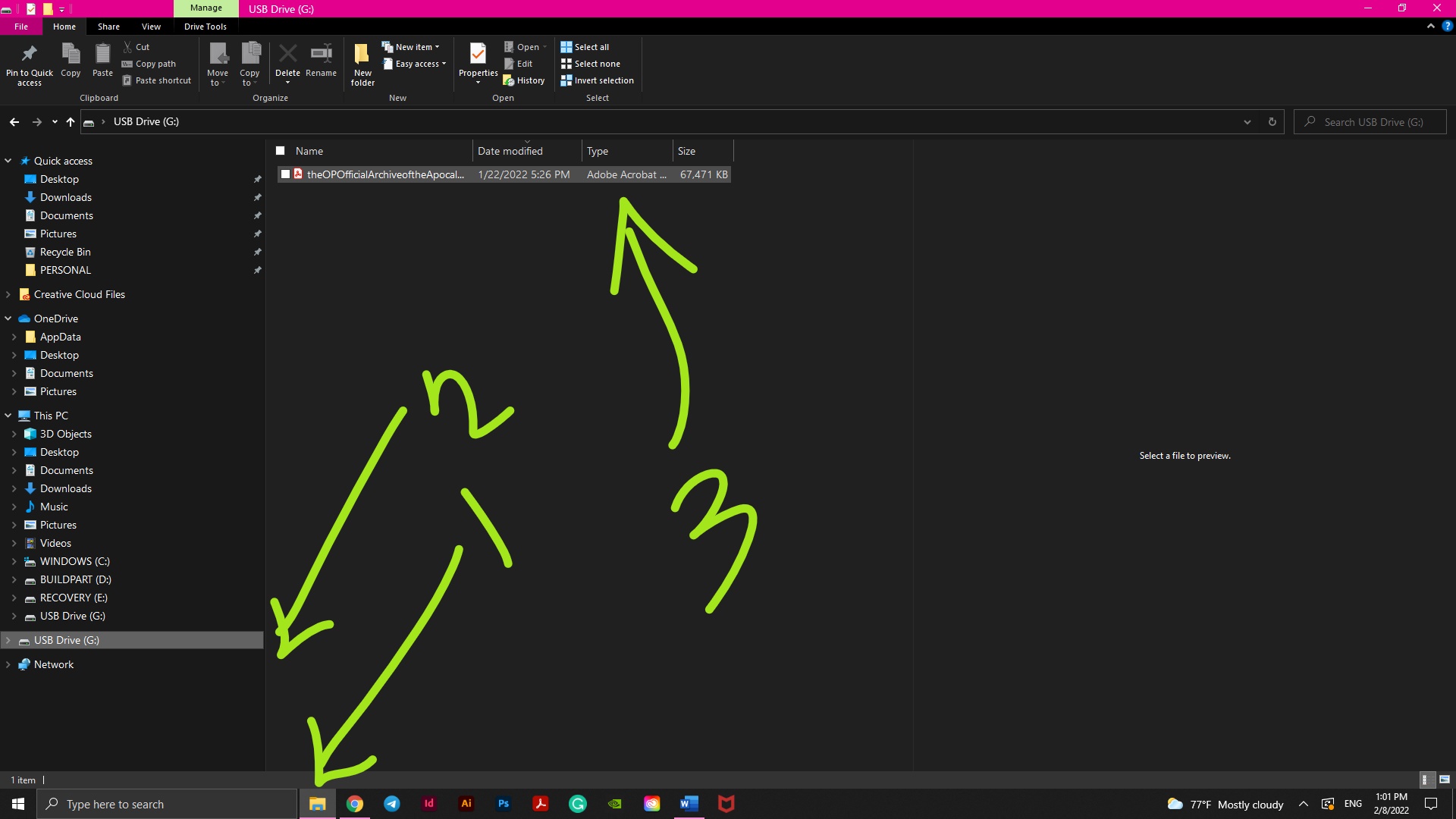Click the Windows taskbar search box
Screen dimensions: 1456x819
(x=167, y=804)
